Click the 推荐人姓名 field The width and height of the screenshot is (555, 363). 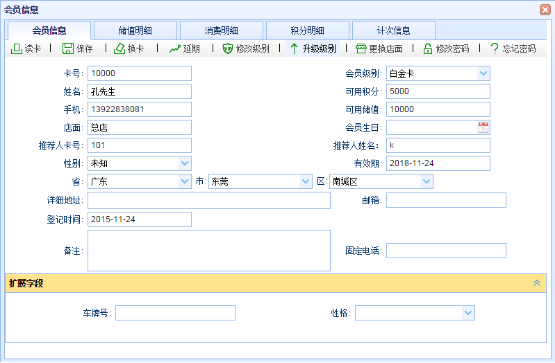click(x=438, y=145)
